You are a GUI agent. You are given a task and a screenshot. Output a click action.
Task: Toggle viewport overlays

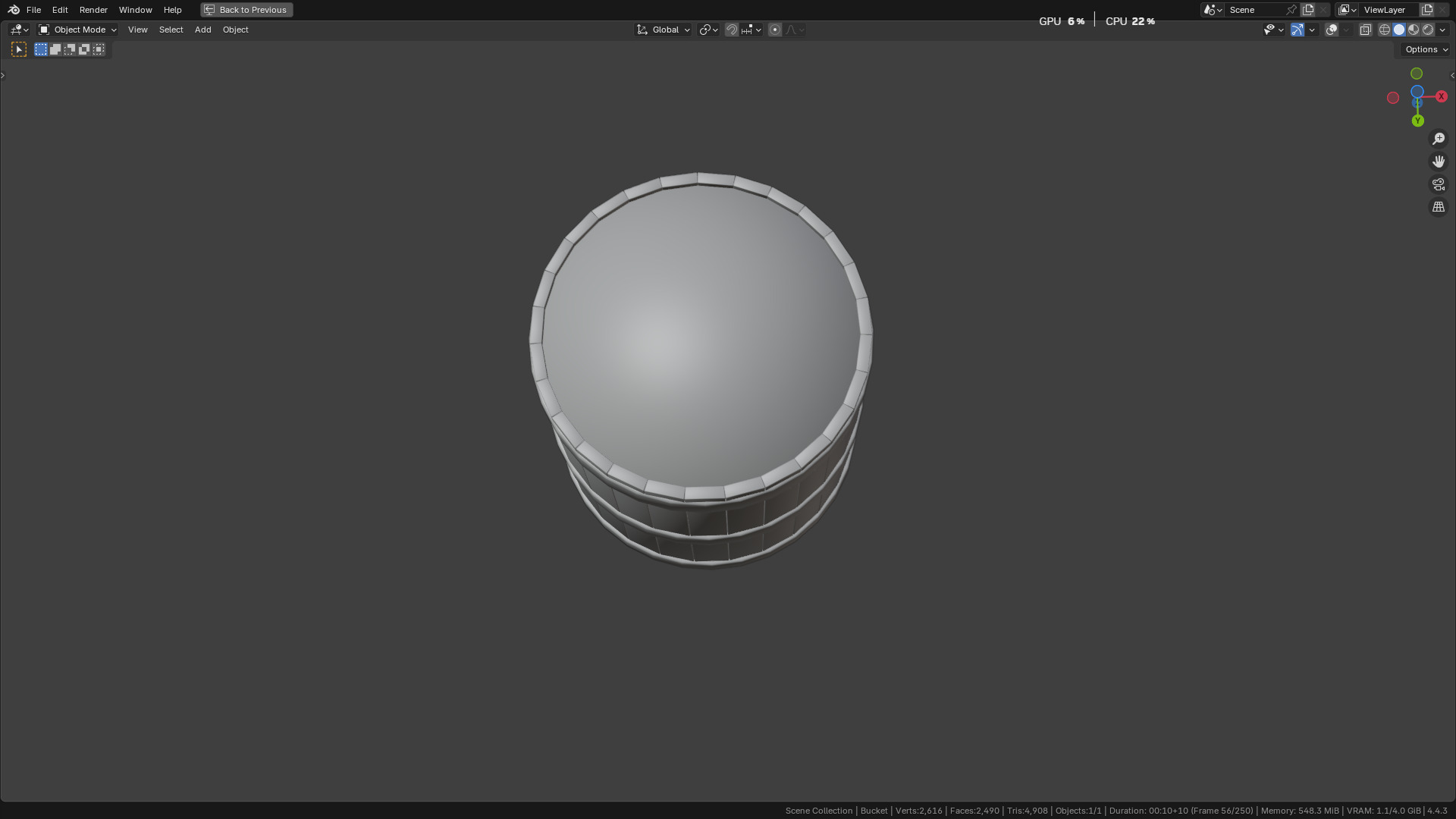pos(1332,30)
